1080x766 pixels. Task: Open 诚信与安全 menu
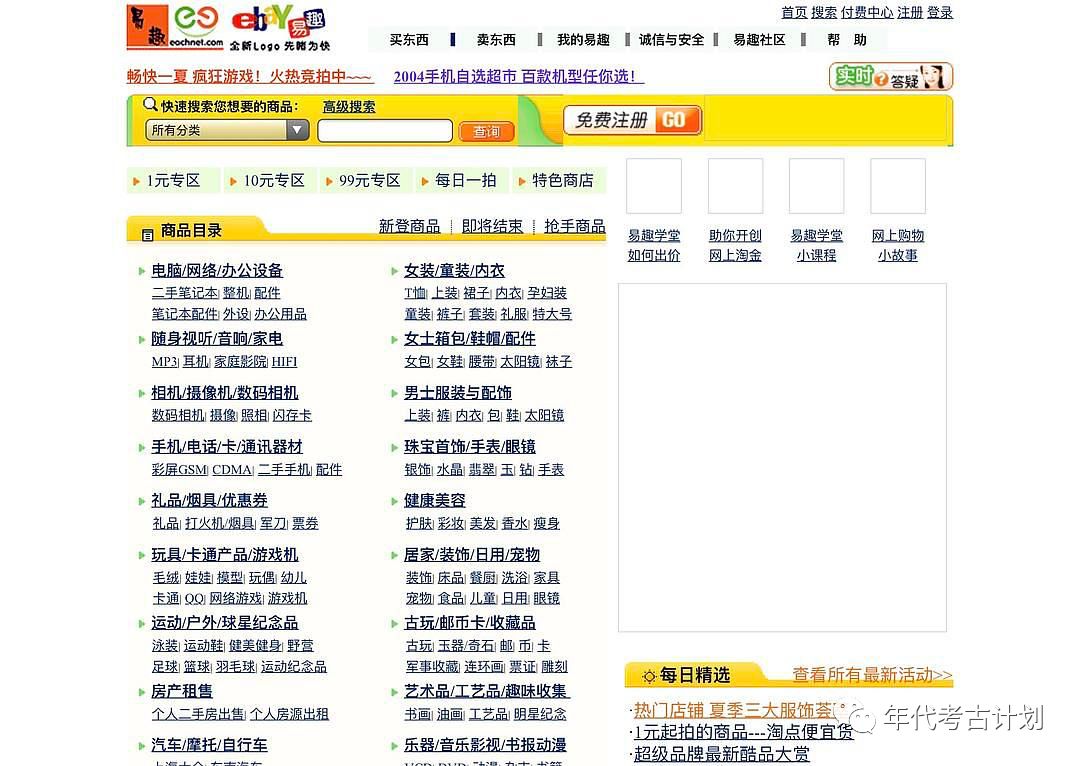672,40
